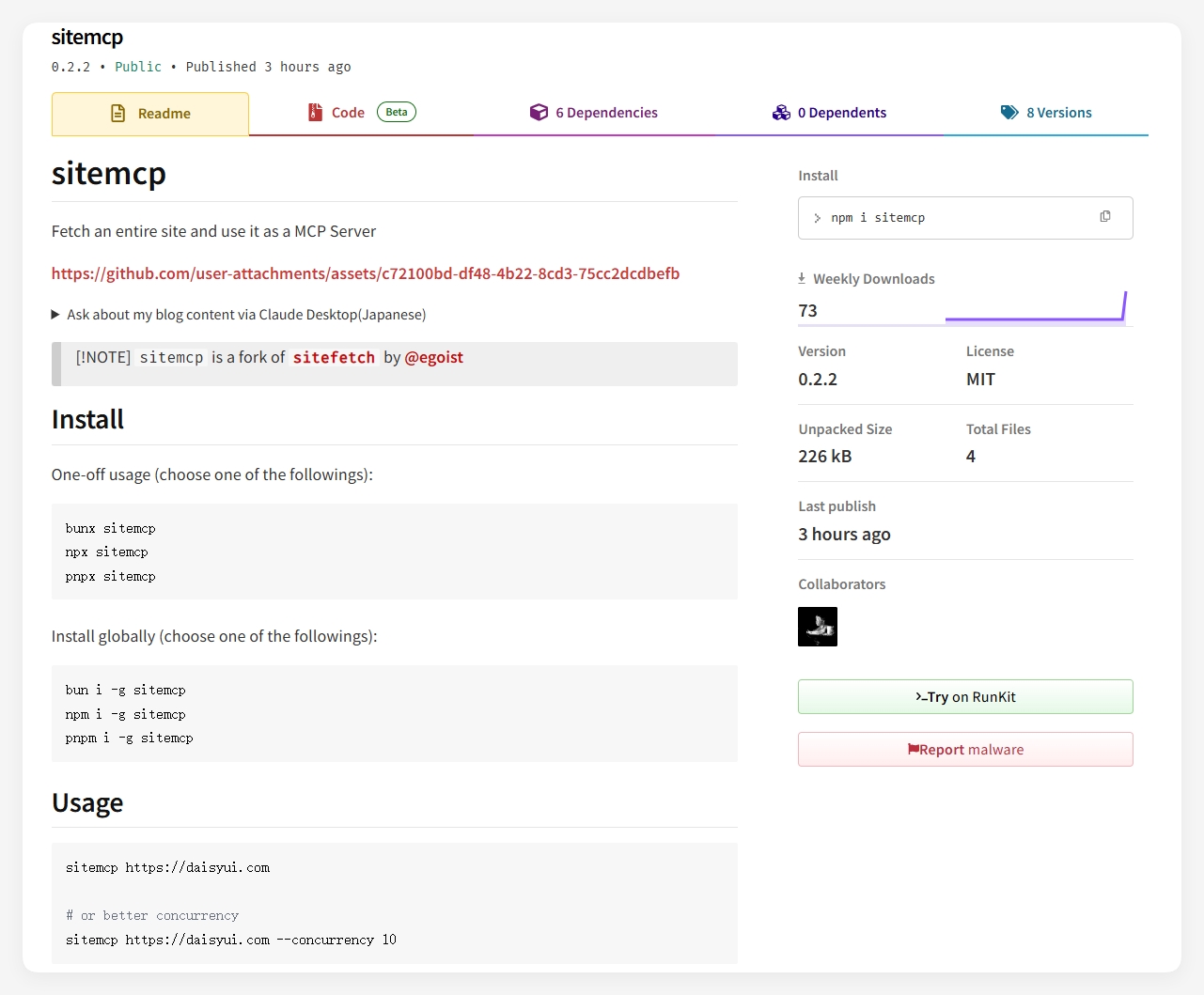Open the @egoist profile link

tap(434, 357)
